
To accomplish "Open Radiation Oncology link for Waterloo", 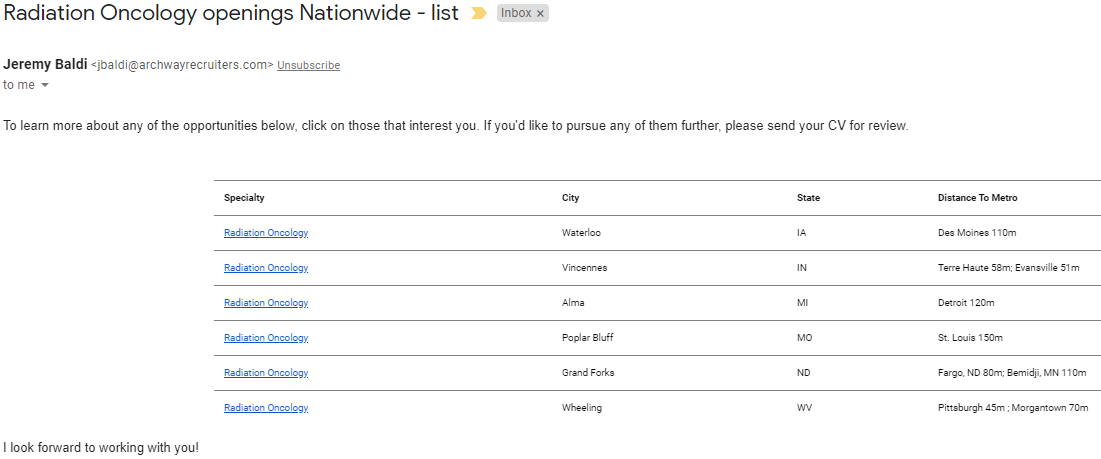I will [266, 233].
